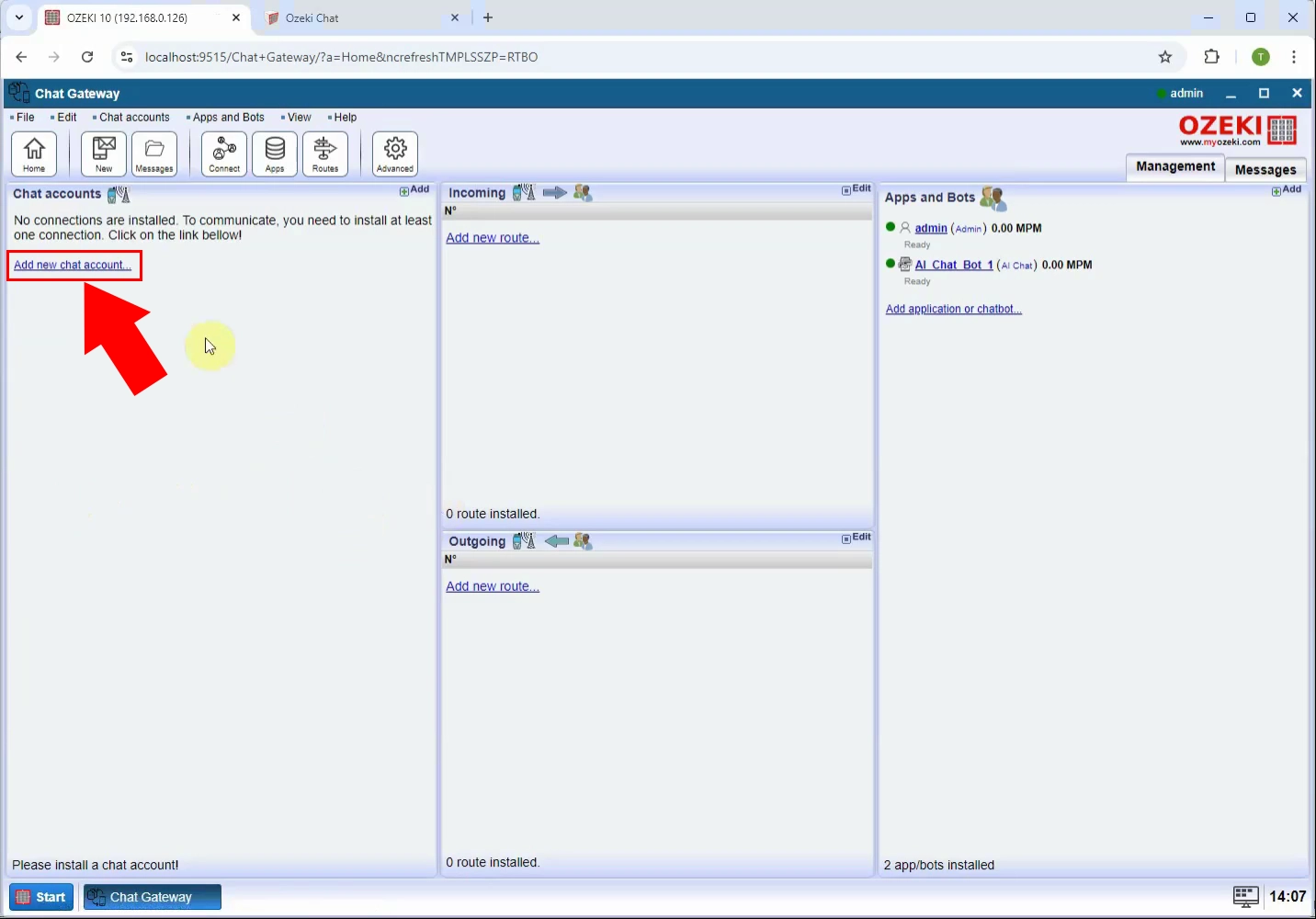Click the users icon beside Apps and Bots
1316x919 pixels.
coord(993,198)
